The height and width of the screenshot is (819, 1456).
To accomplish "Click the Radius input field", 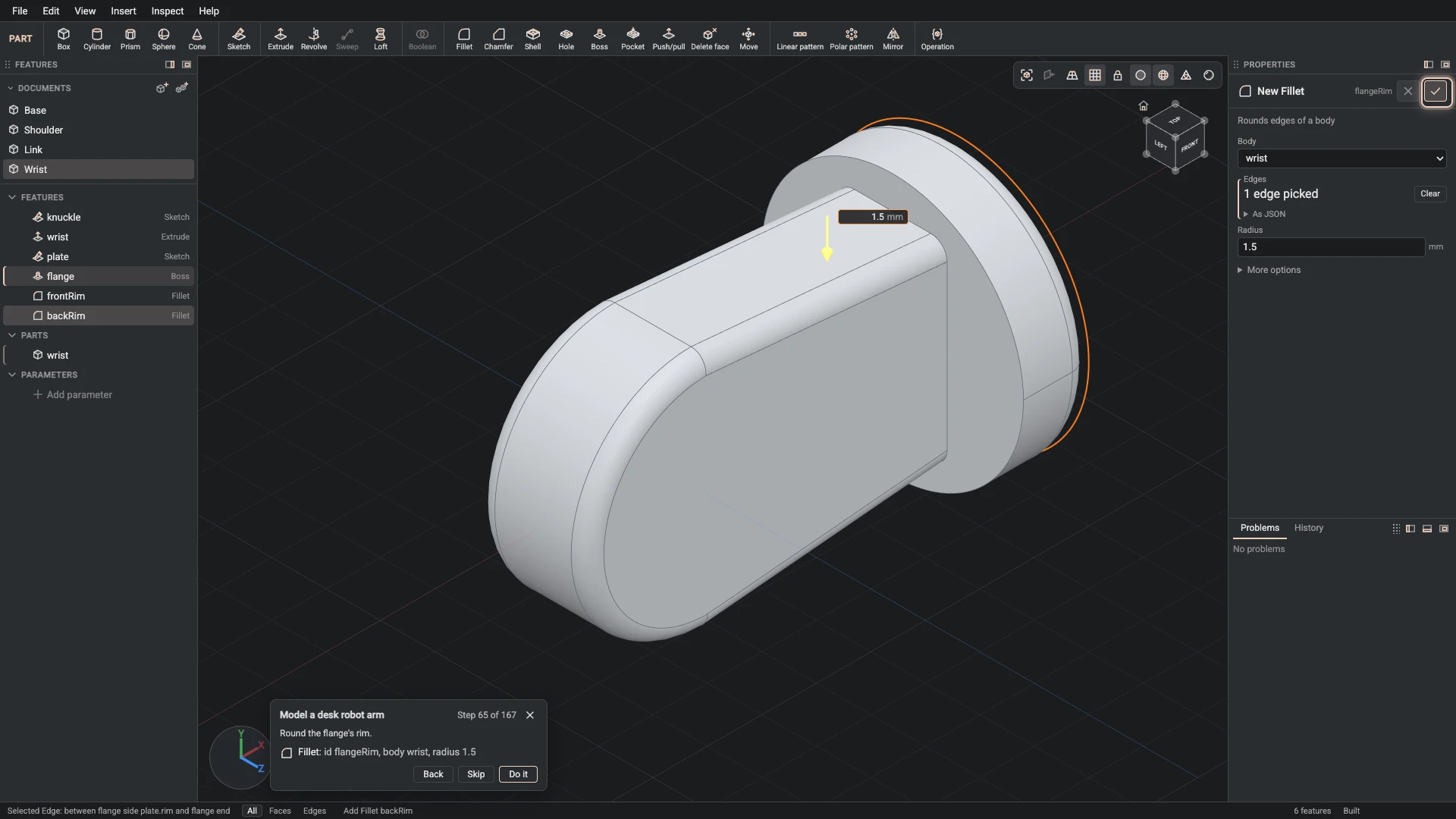I will 1331,247.
